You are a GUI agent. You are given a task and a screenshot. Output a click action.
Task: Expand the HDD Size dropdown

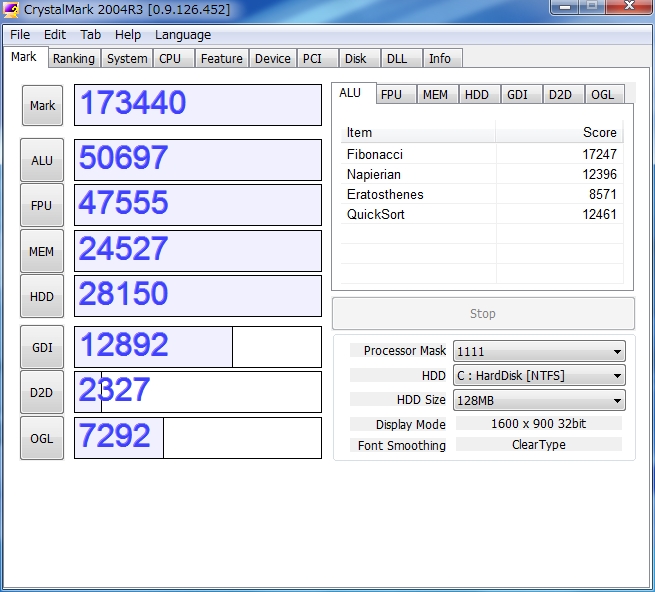click(539, 400)
